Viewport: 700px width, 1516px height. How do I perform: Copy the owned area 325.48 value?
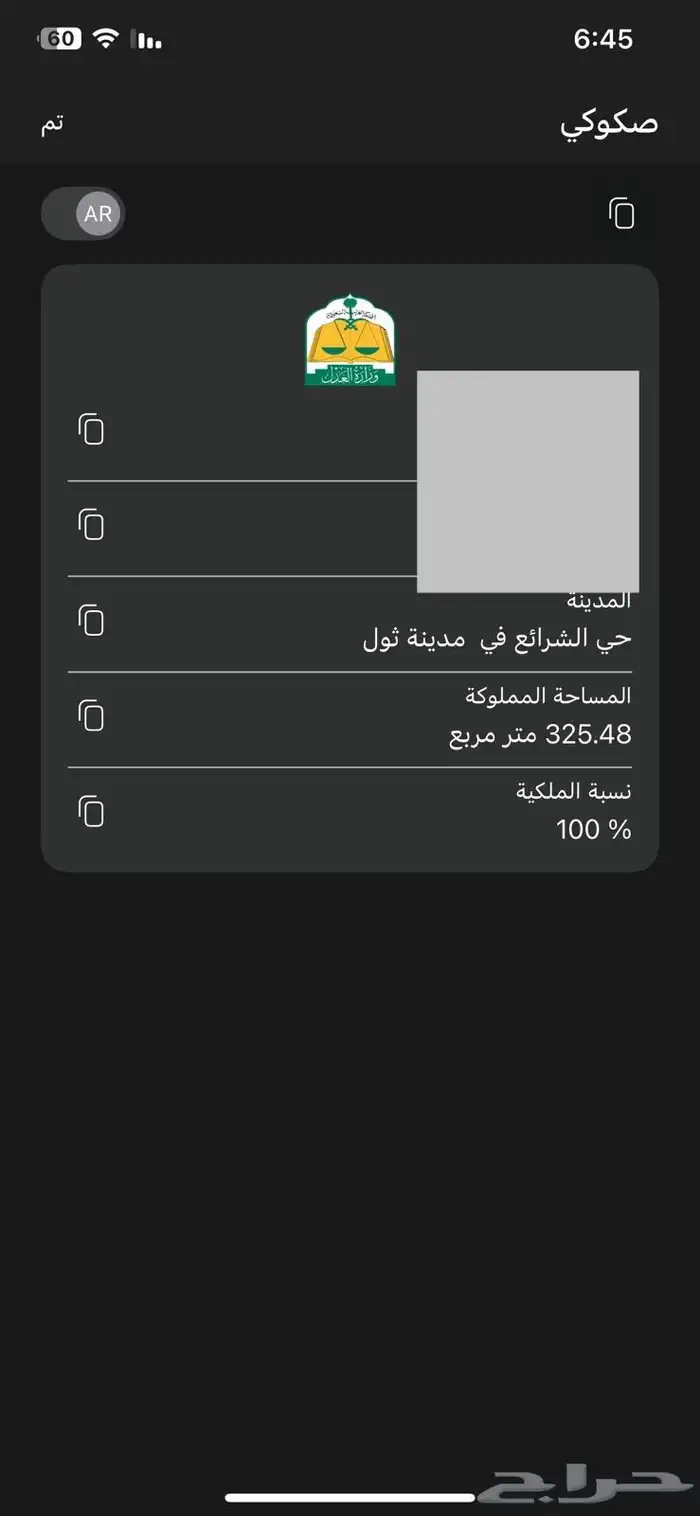point(91,715)
